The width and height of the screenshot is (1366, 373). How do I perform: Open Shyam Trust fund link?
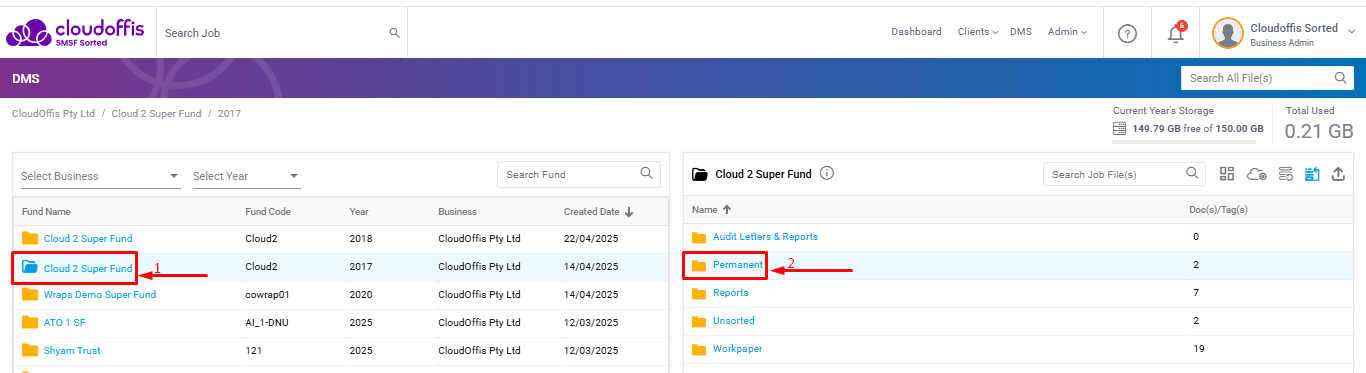(x=72, y=351)
